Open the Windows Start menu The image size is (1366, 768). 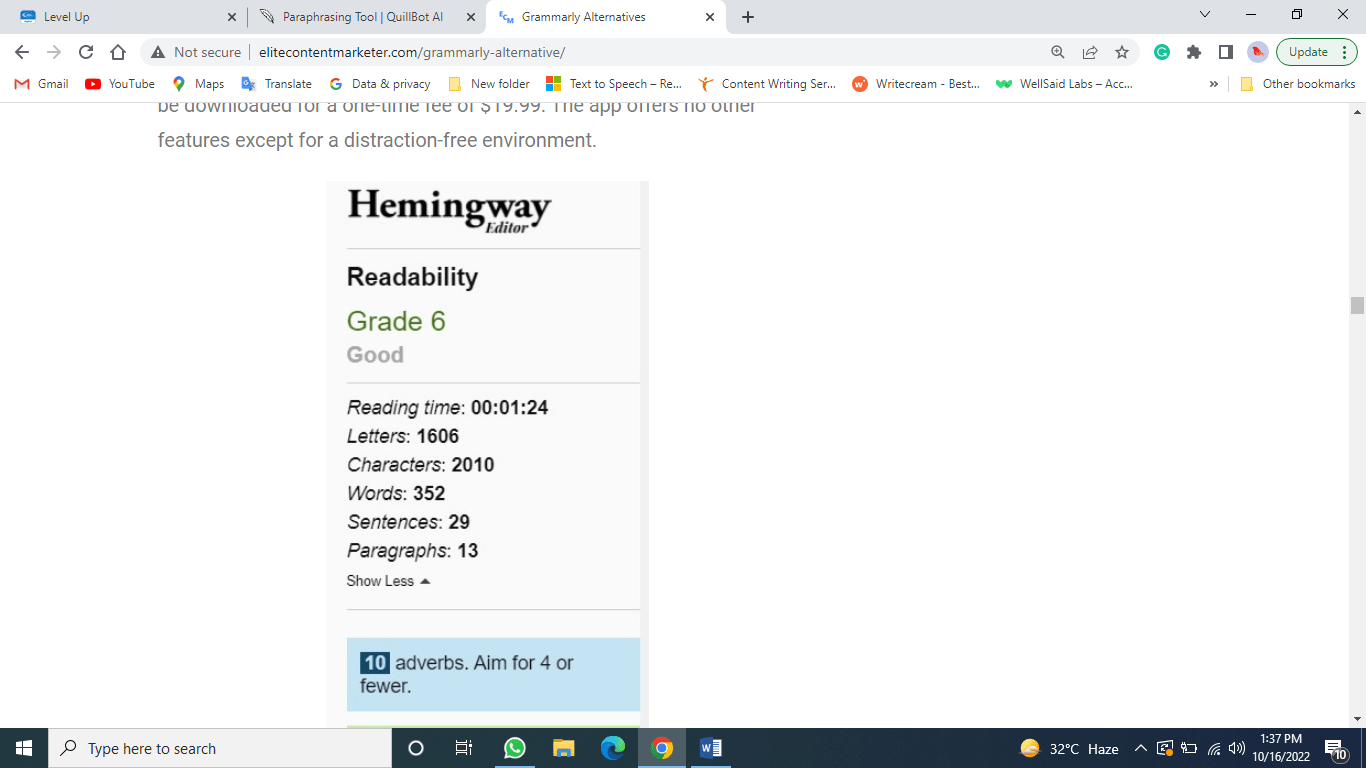(24, 748)
